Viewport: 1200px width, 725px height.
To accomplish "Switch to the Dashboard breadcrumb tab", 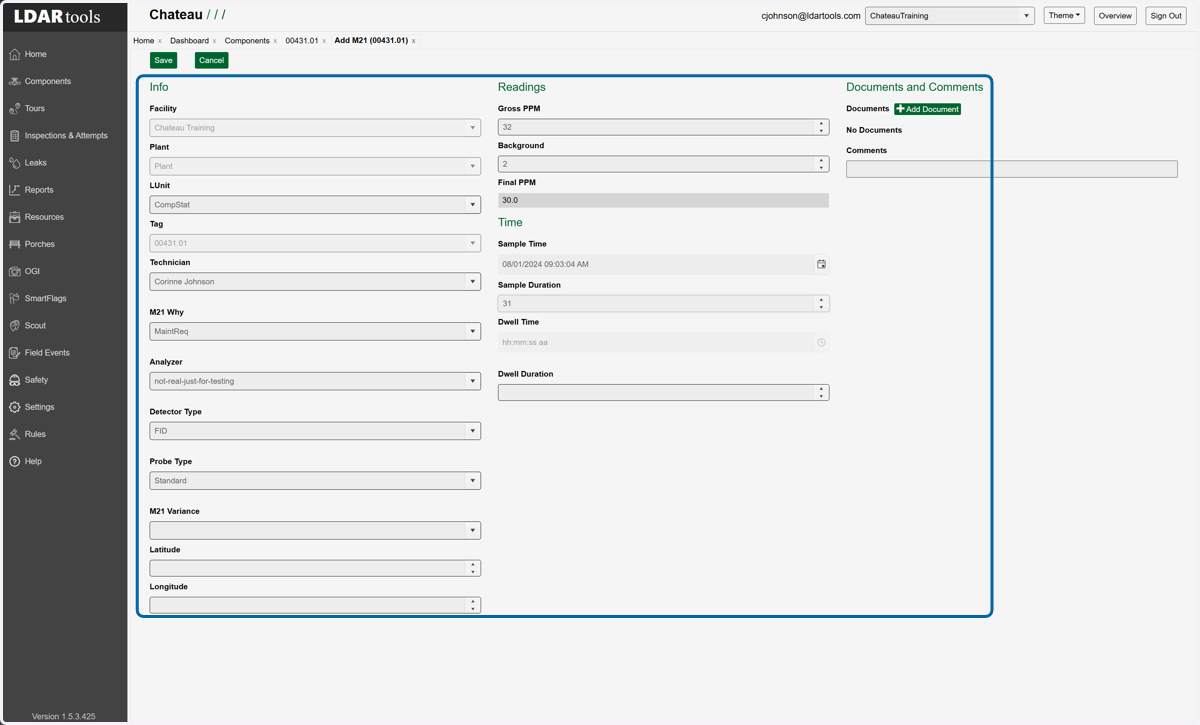I will click(189, 41).
